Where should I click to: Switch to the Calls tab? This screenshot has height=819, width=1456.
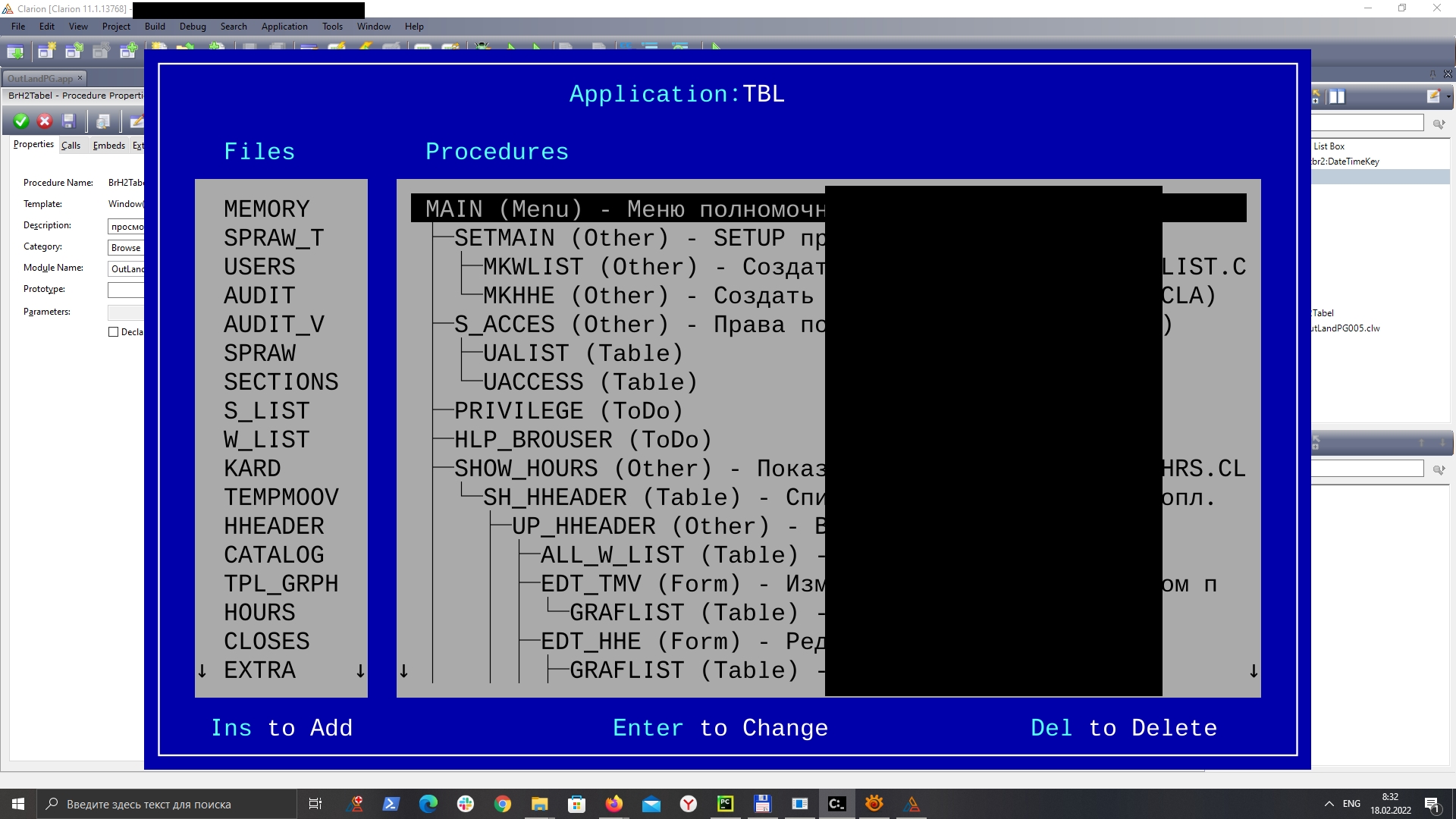(71, 146)
